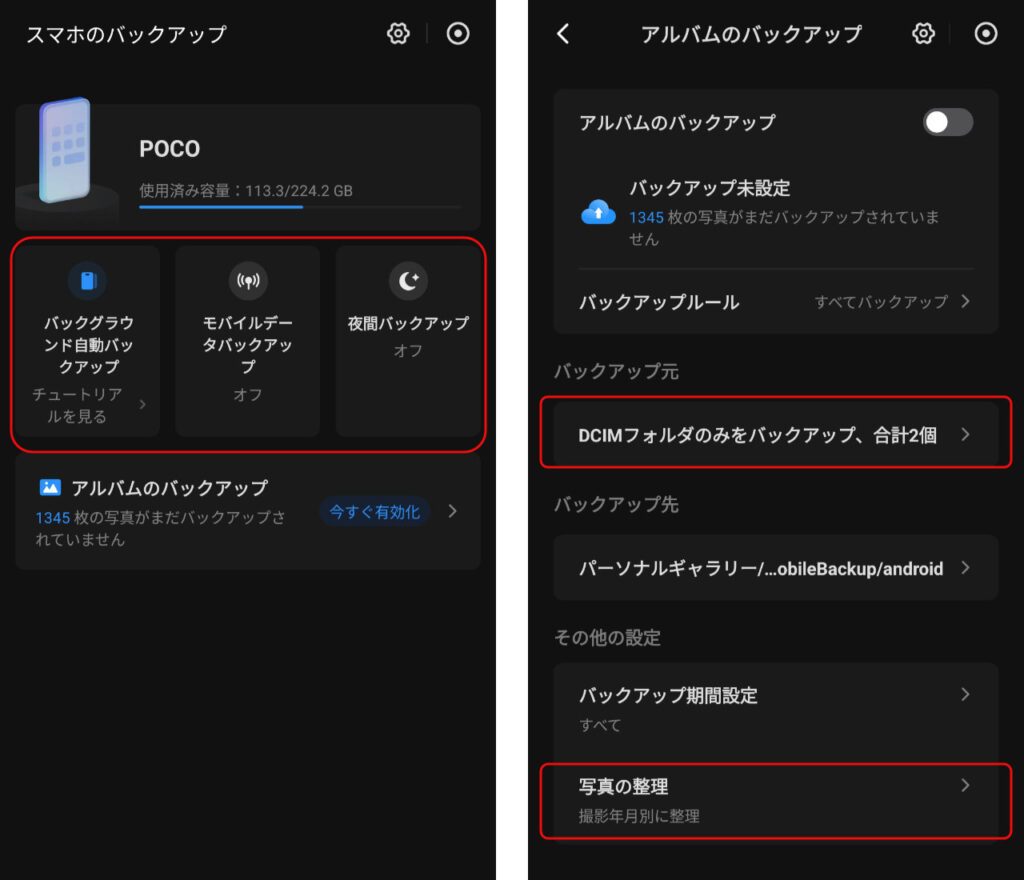The height and width of the screenshot is (880, 1024).
Task: Open settings gear on album backup screen
Action: point(922,33)
